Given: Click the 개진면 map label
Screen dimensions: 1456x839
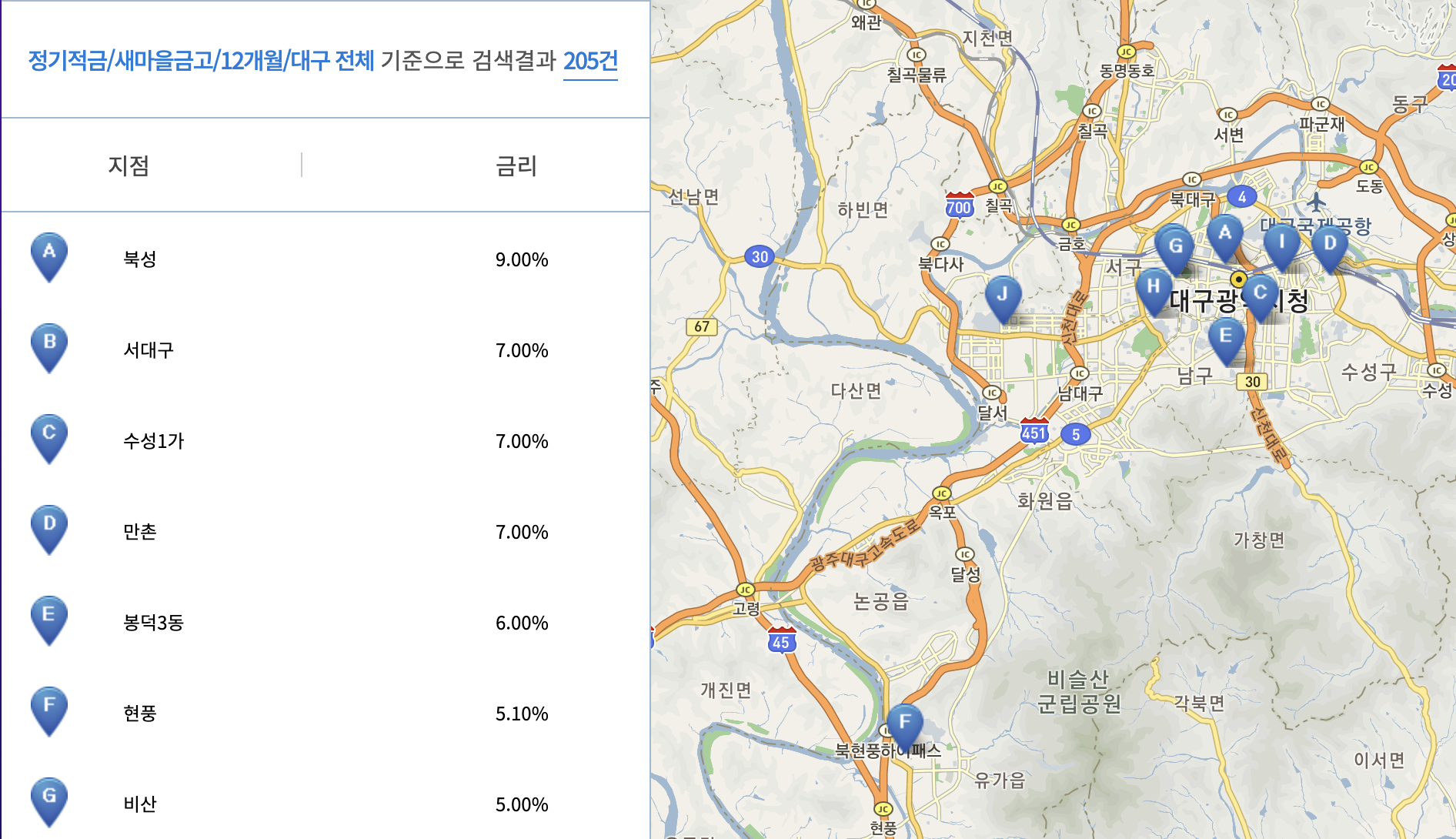Looking at the screenshot, I should coord(726,690).
